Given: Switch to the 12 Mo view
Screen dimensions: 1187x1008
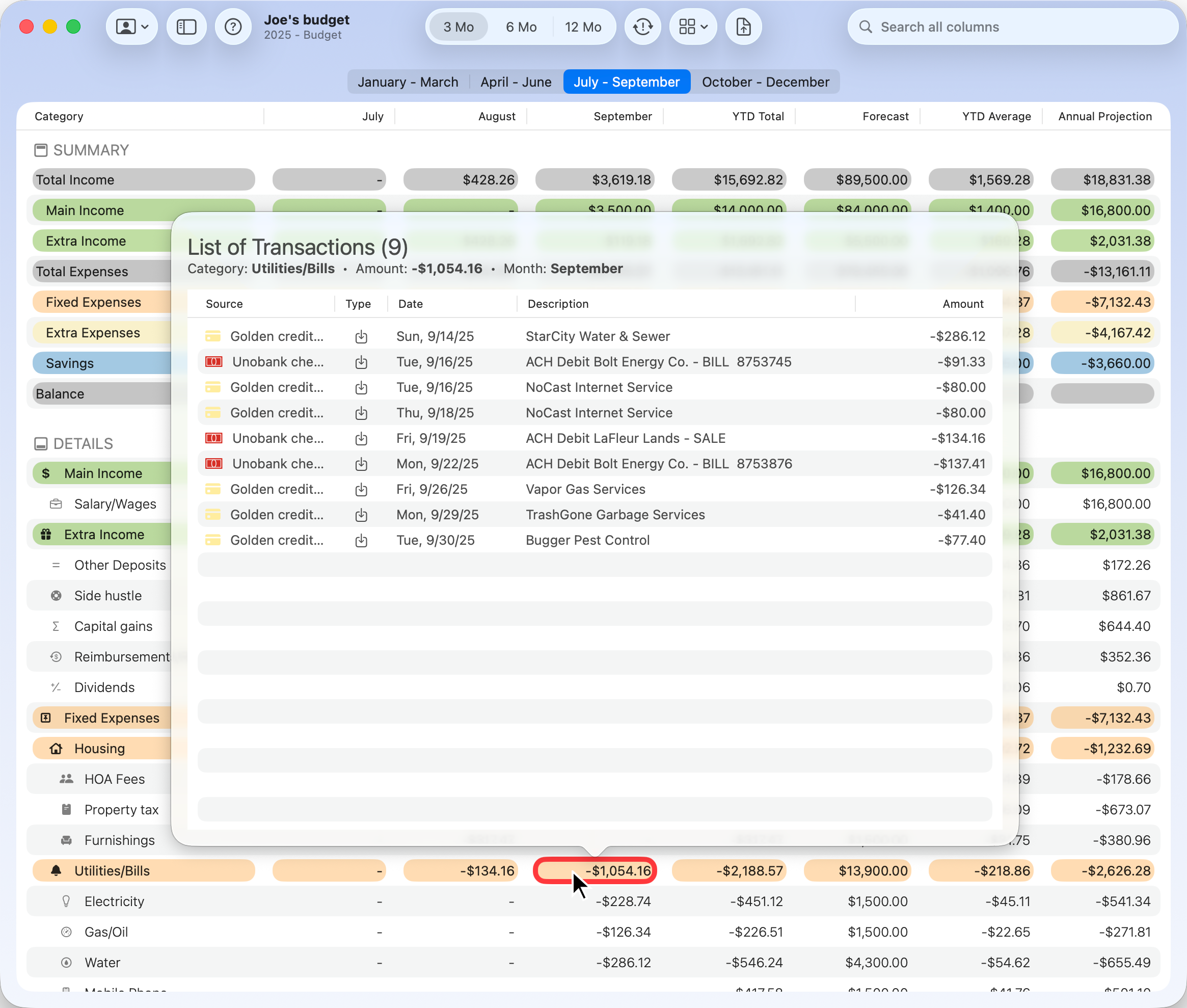Looking at the screenshot, I should click(x=584, y=26).
